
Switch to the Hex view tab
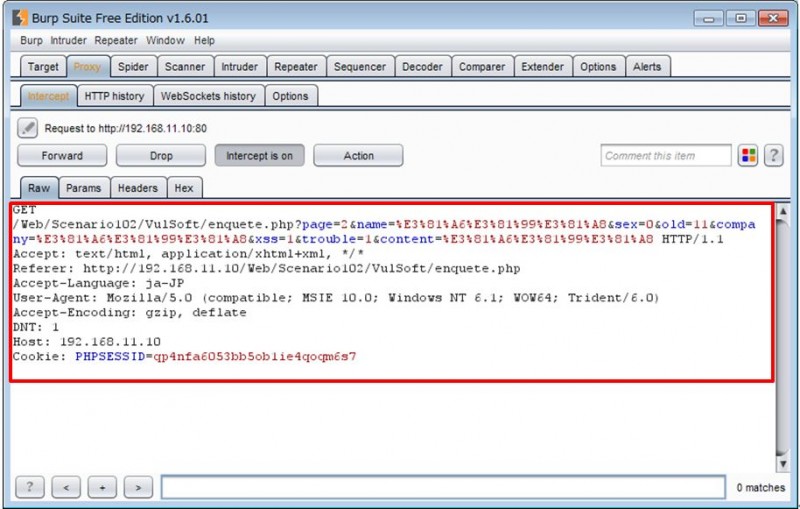(x=184, y=188)
